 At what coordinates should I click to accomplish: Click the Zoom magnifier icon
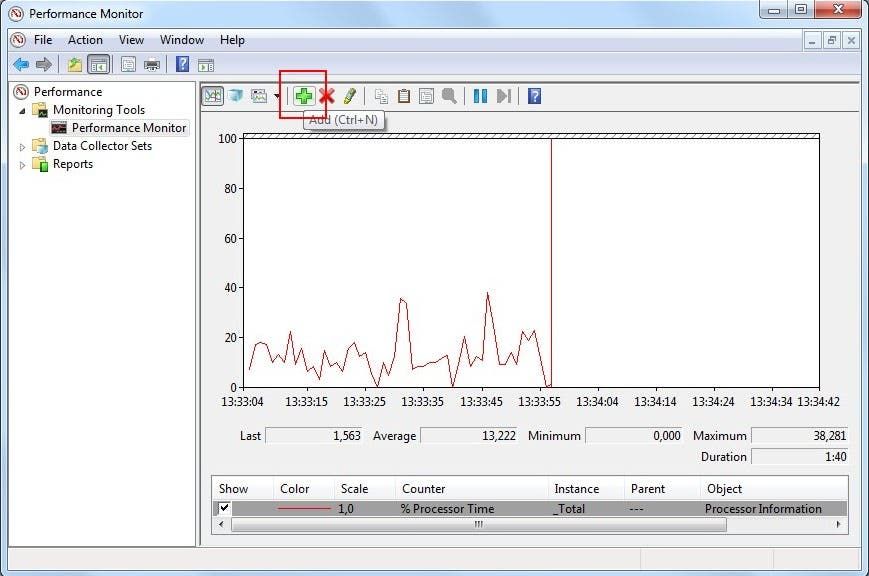point(449,96)
